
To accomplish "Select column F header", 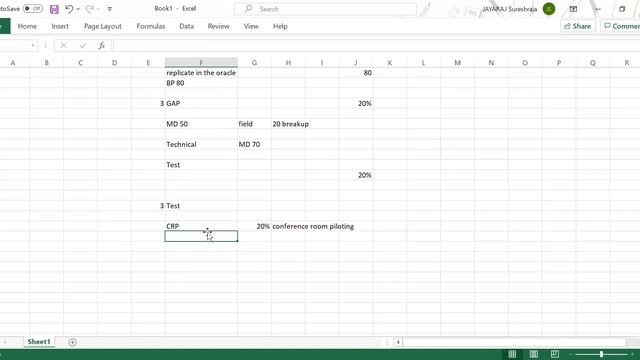I will [x=201, y=62].
